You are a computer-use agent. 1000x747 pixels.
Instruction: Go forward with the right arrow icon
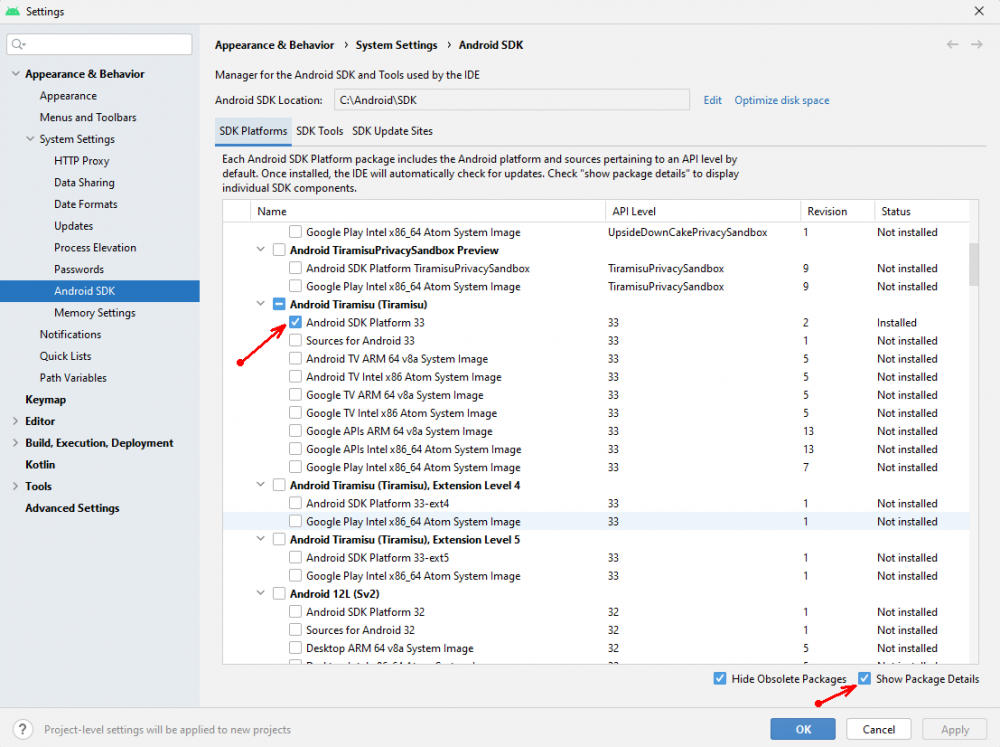pos(976,45)
